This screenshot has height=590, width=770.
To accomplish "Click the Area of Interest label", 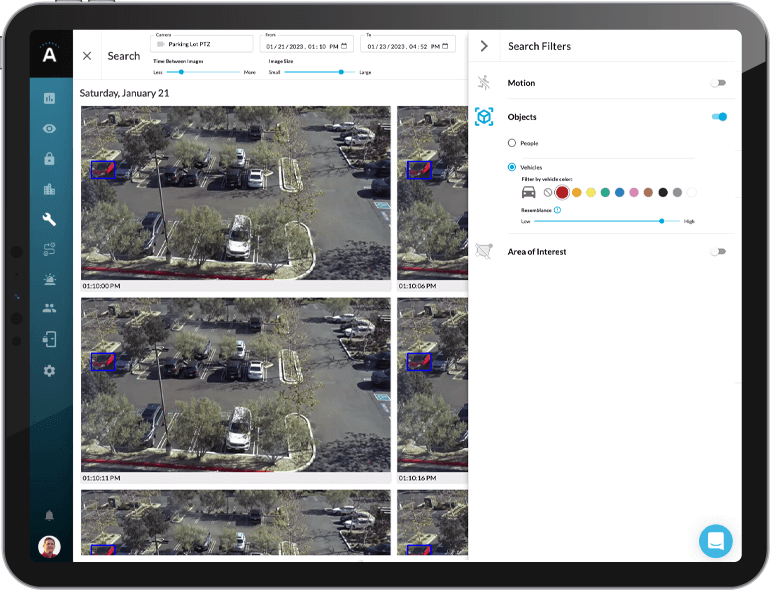I will tap(537, 252).
